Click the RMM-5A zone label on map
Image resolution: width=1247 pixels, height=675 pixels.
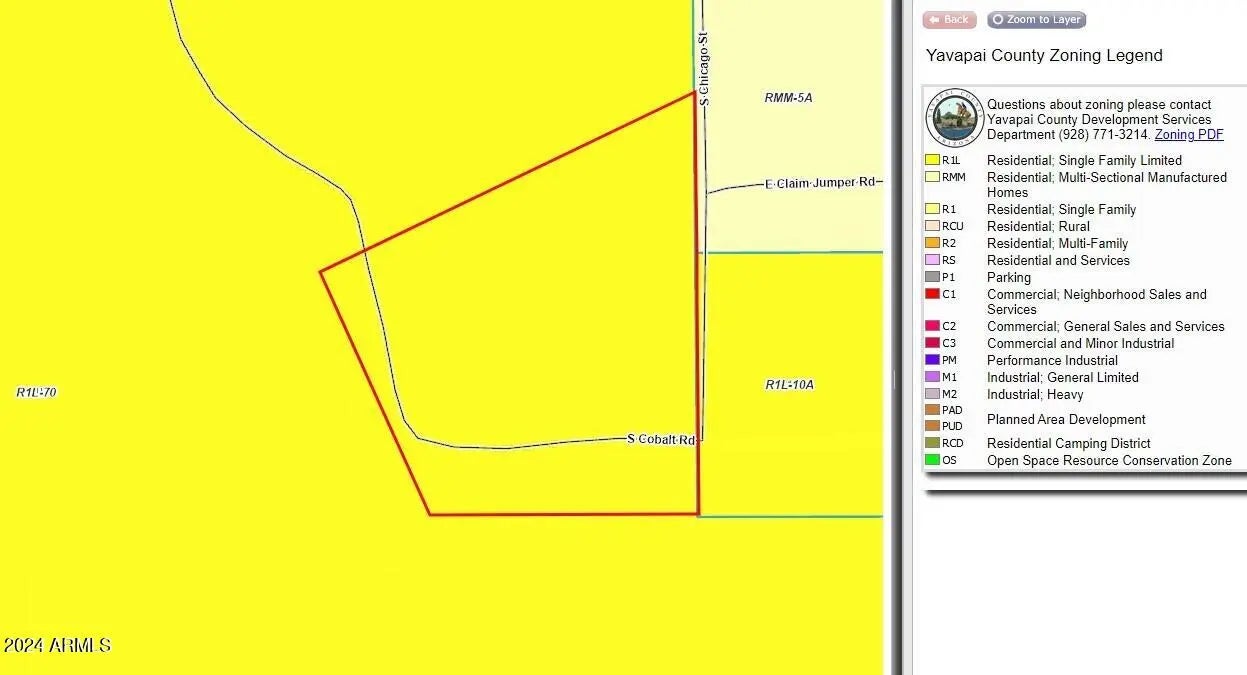tap(788, 98)
